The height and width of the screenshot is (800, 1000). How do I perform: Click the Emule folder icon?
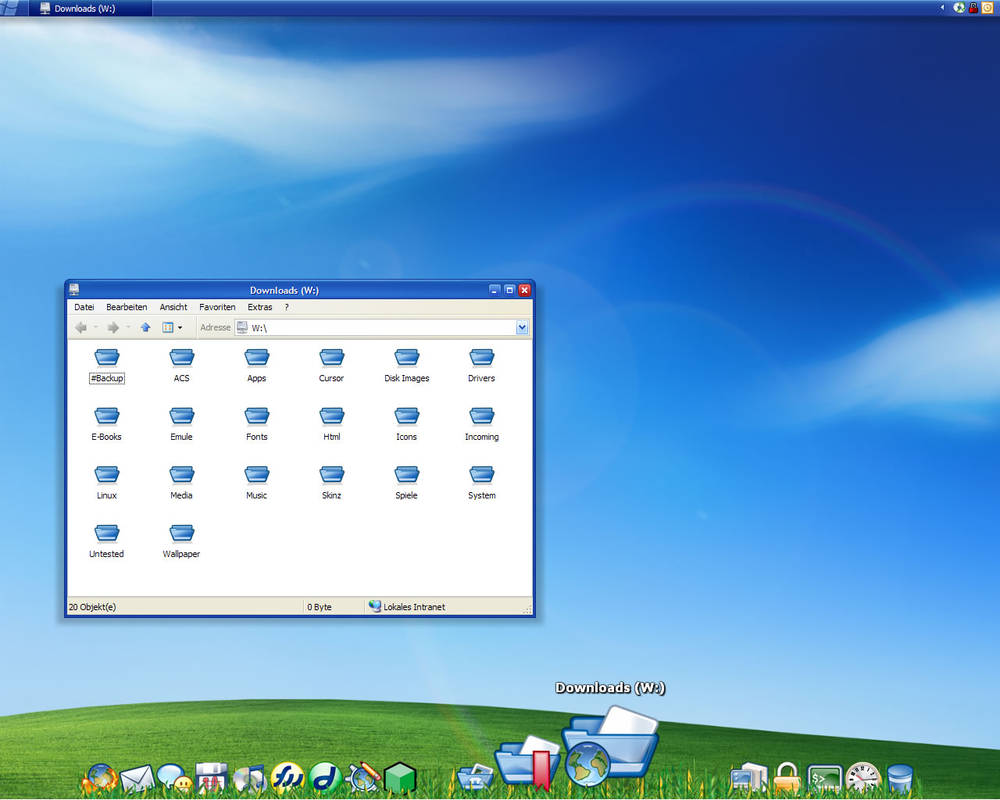pyautogui.click(x=182, y=416)
